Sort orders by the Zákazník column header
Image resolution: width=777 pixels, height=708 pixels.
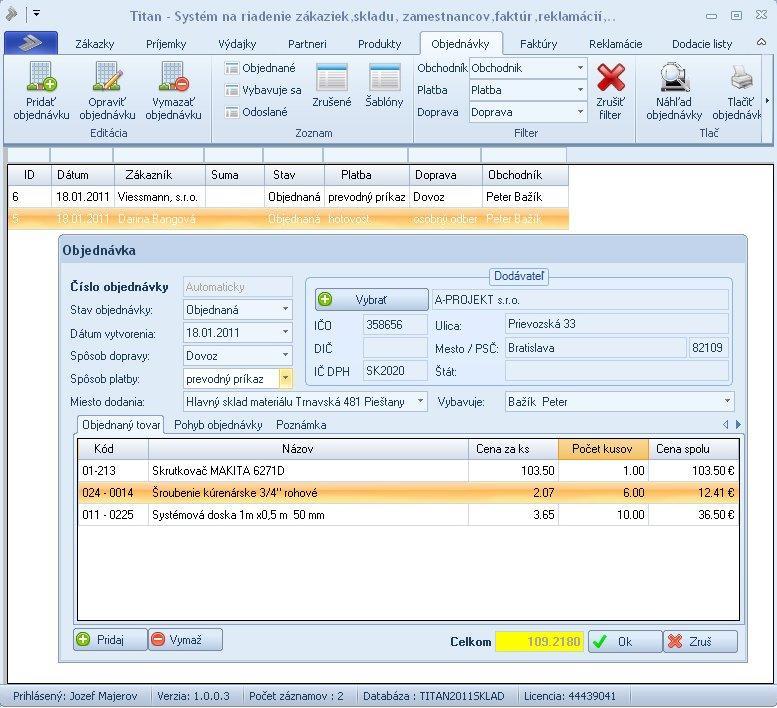coord(160,175)
